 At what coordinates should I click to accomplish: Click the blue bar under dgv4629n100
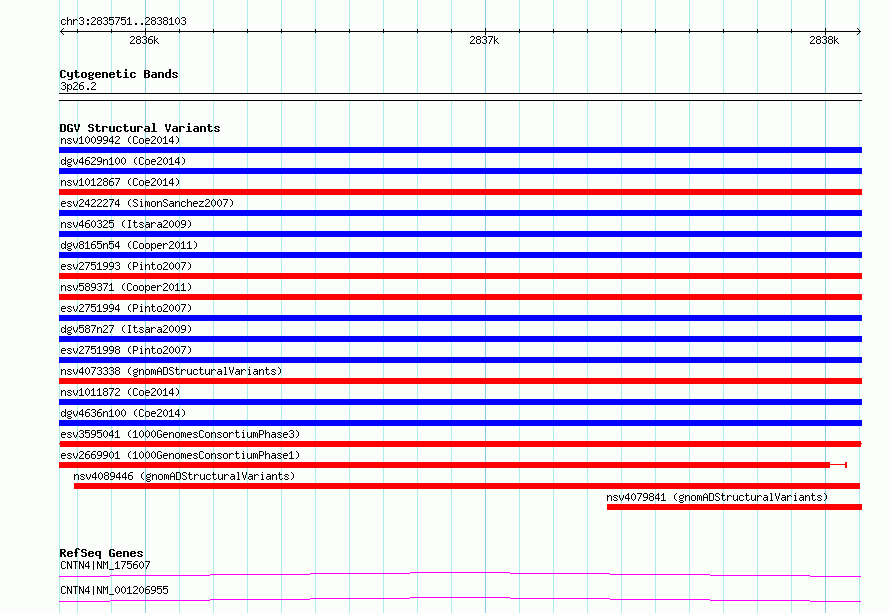(x=460, y=171)
